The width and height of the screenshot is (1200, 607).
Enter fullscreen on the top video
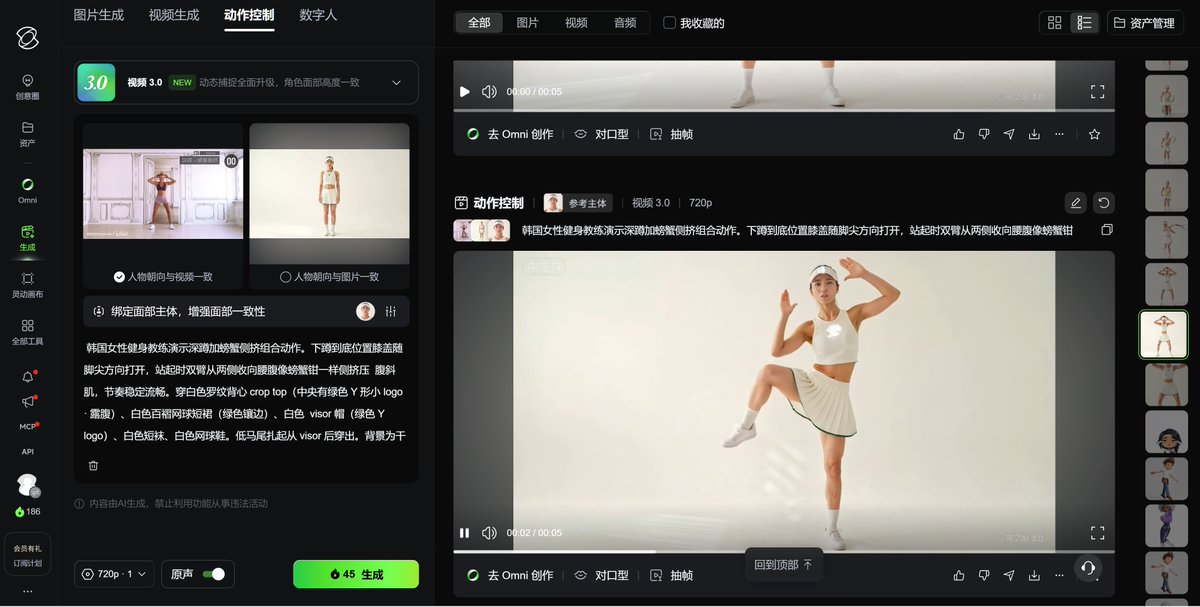click(x=1097, y=91)
